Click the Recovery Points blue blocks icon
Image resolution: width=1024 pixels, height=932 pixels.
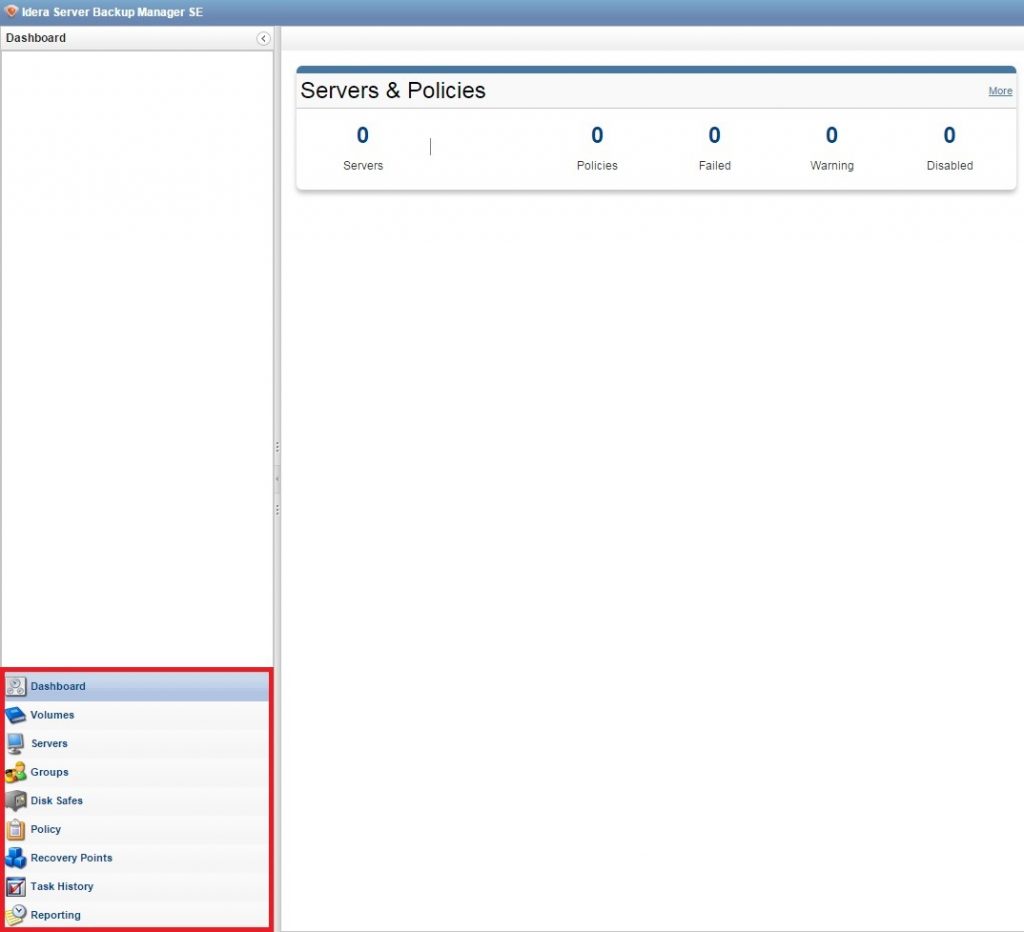15,857
